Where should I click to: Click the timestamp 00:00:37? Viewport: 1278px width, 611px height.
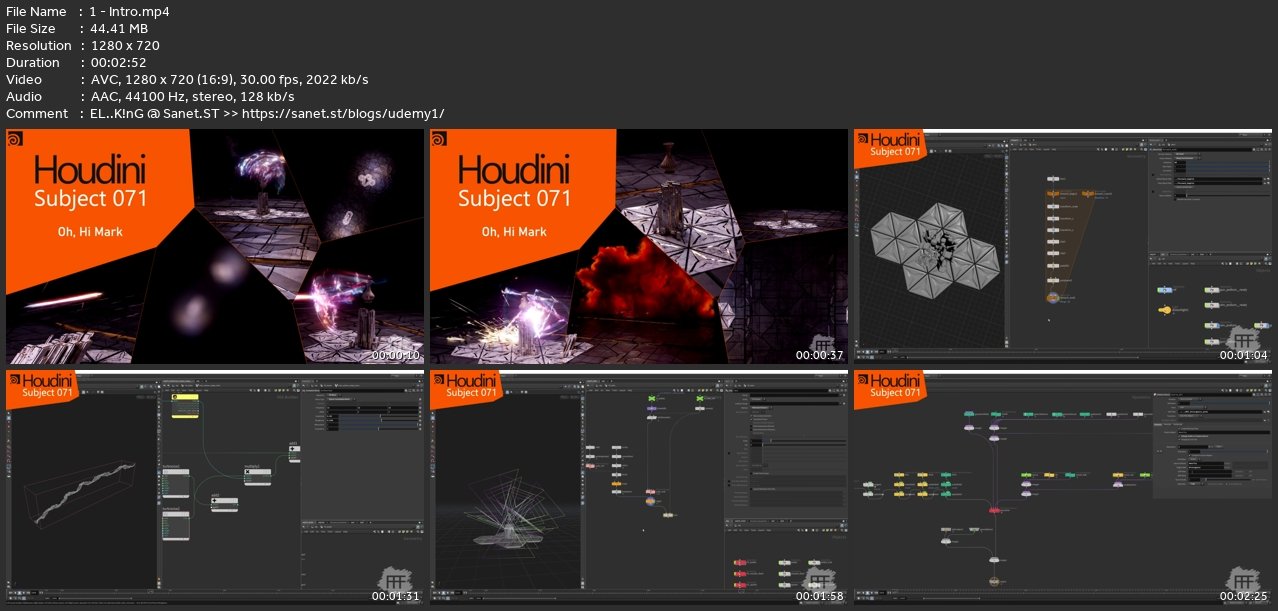[x=820, y=355]
